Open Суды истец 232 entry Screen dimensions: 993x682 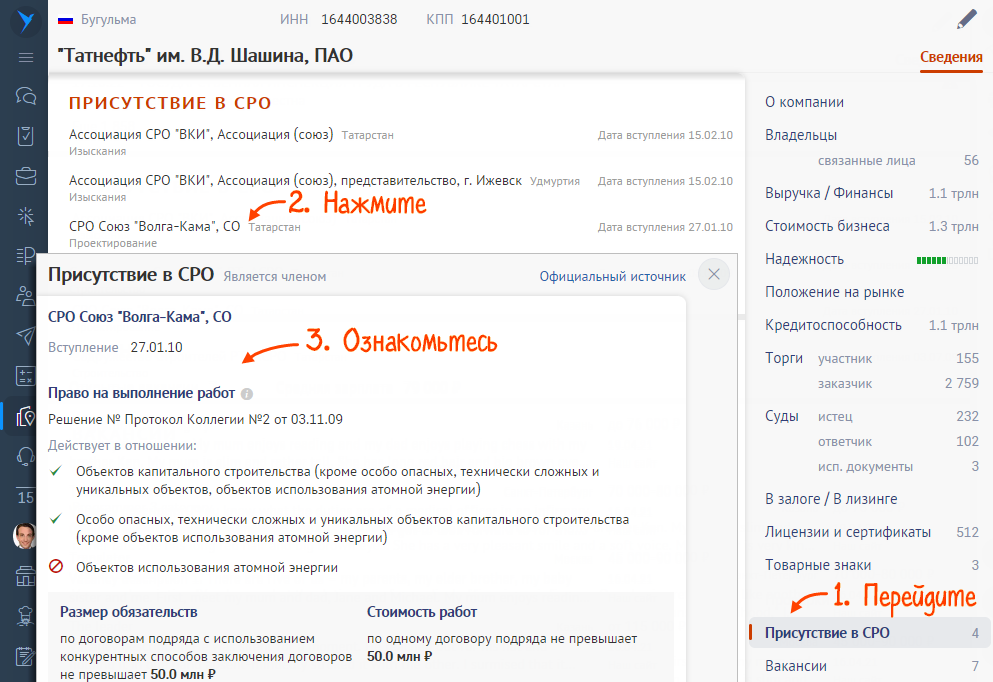(898, 416)
